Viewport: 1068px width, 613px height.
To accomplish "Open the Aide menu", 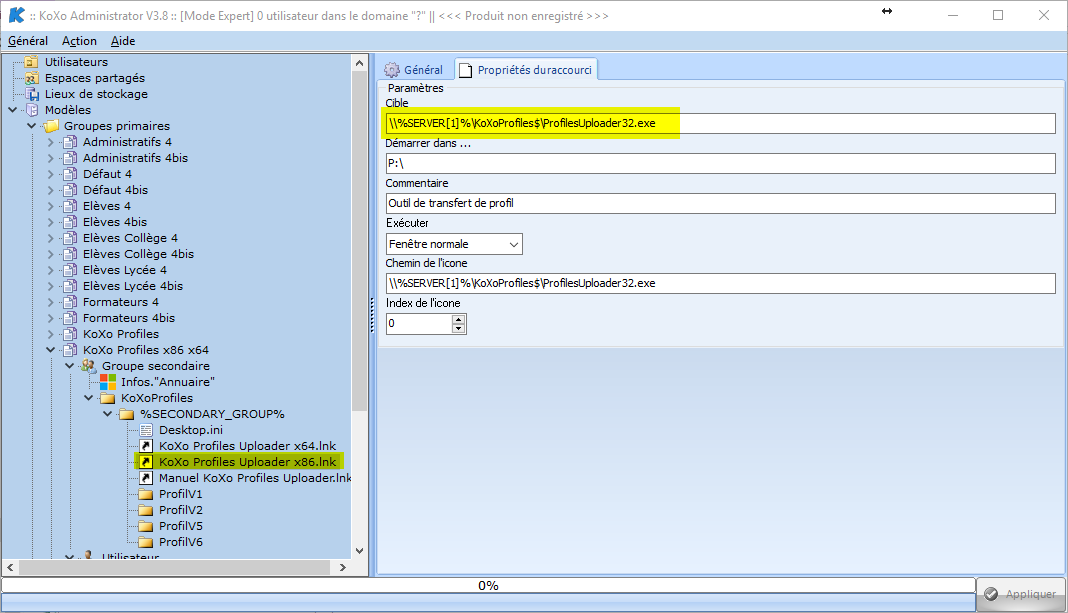I will click(x=123, y=41).
